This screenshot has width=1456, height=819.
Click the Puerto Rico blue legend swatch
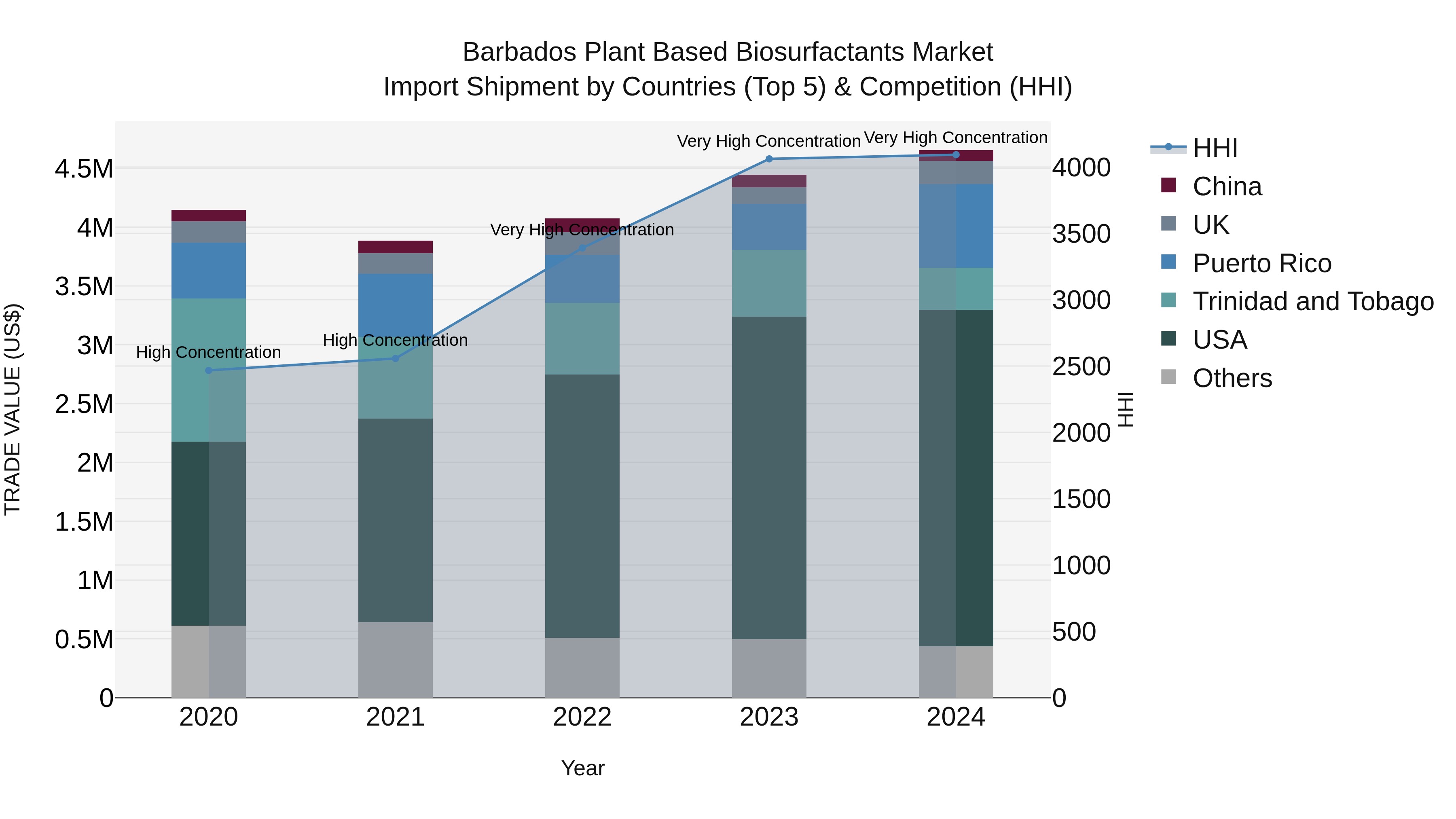click(1168, 262)
